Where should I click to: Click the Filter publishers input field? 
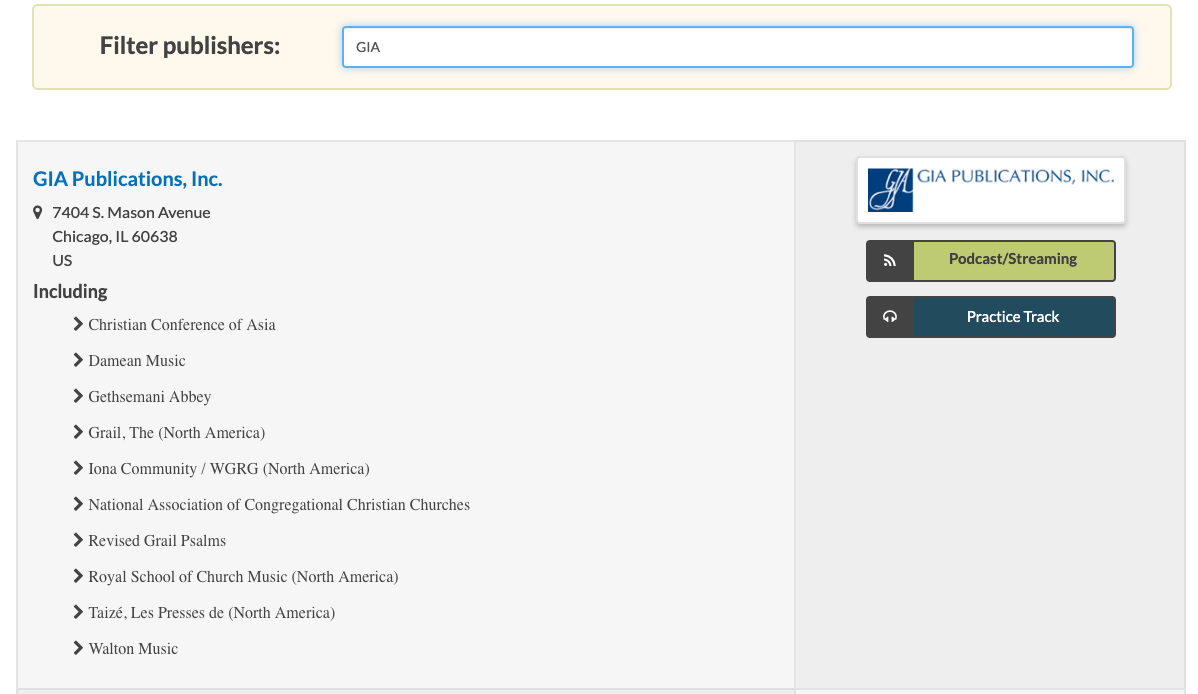pyautogui.click(x=737, y=47)
